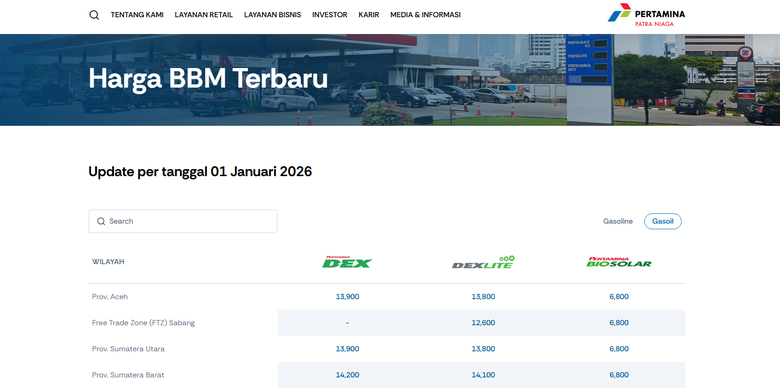This screenshot has width=780, height=390.
Task: Click Sabang Biosolar price 6,800
Action: [619, 323]
